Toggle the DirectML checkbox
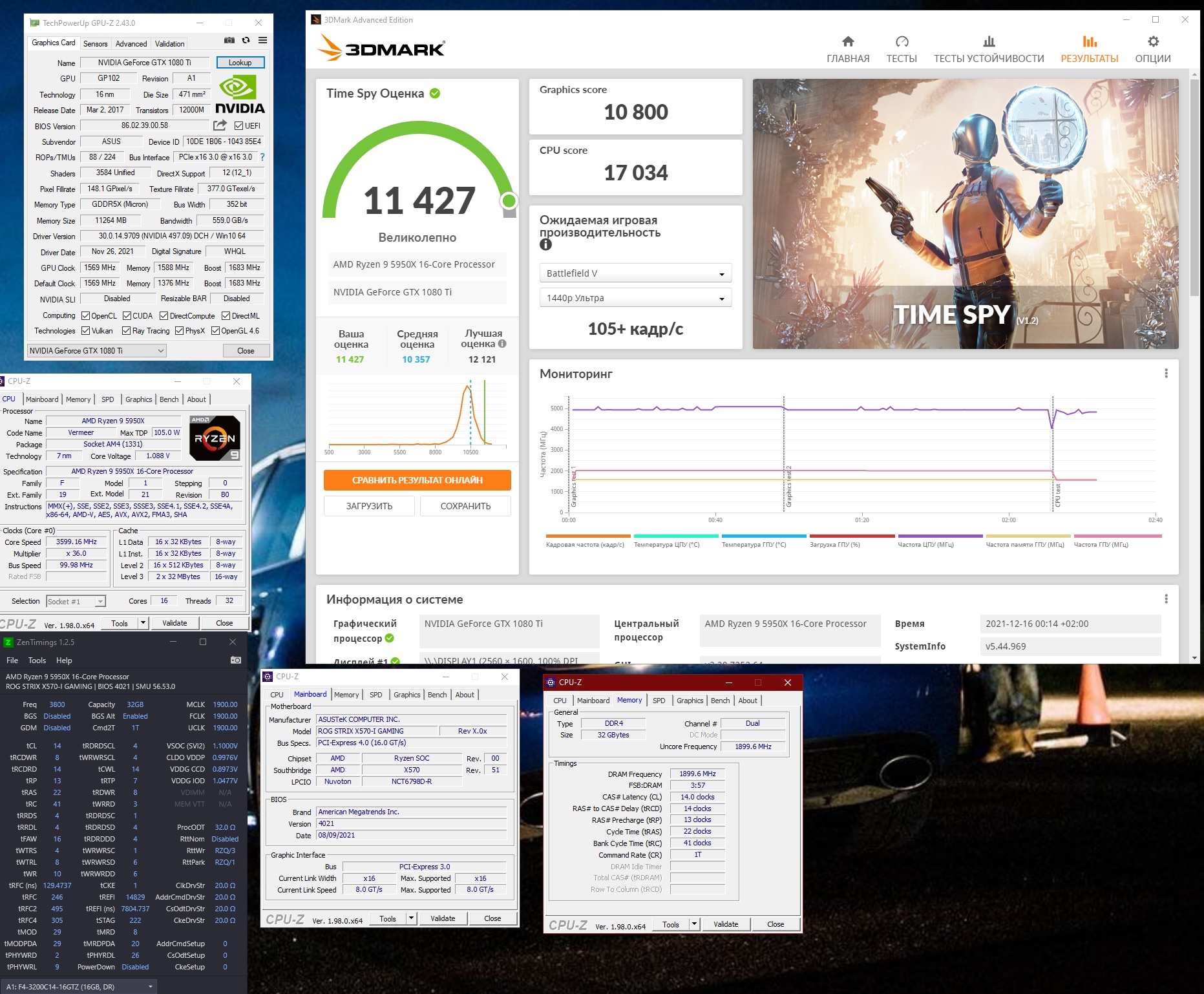Screen dimensions: 1204x994 point(226,316)
